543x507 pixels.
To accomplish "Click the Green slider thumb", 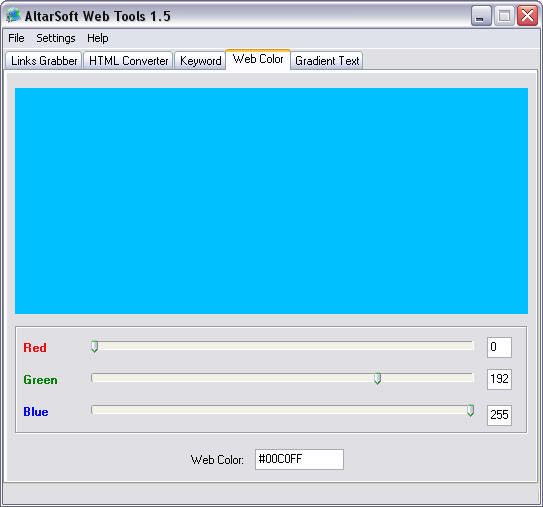I will pos(378,379).
